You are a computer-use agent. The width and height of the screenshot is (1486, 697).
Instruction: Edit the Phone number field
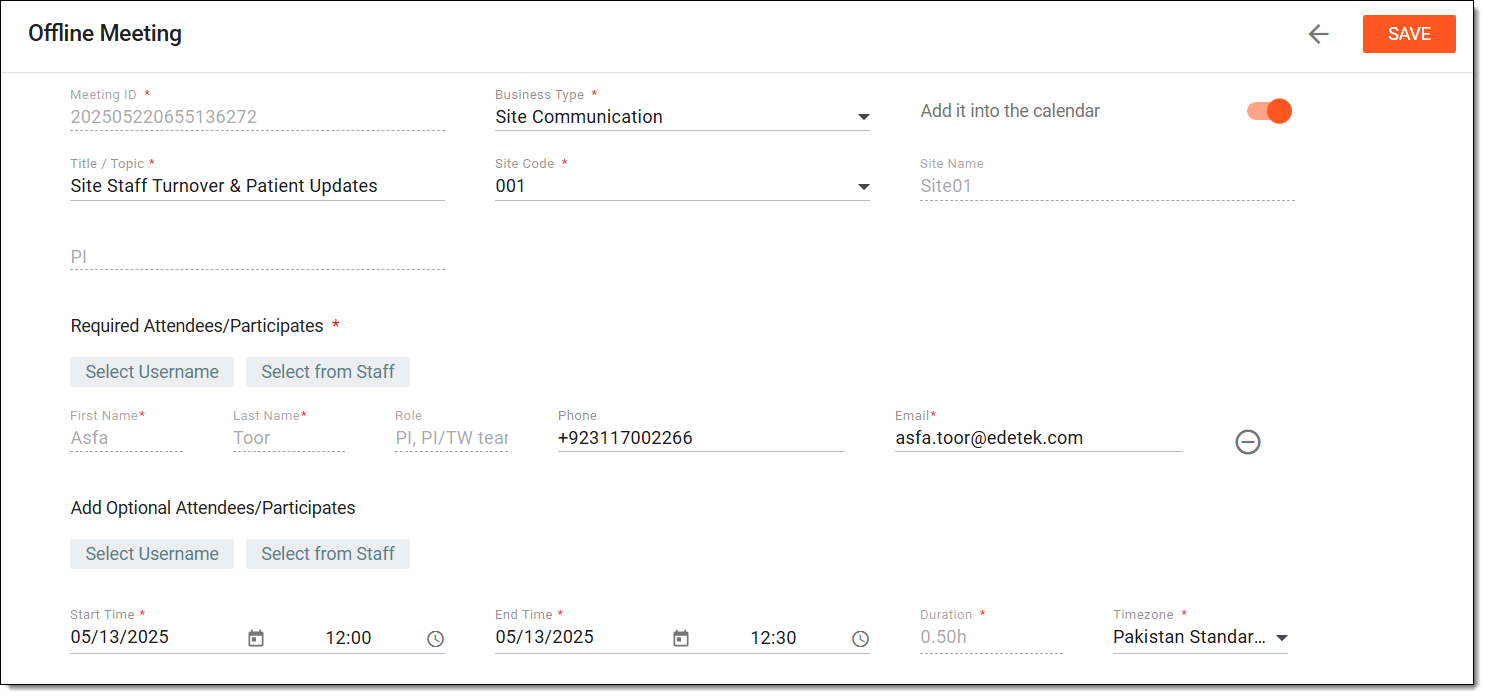(x=701, y=438)
